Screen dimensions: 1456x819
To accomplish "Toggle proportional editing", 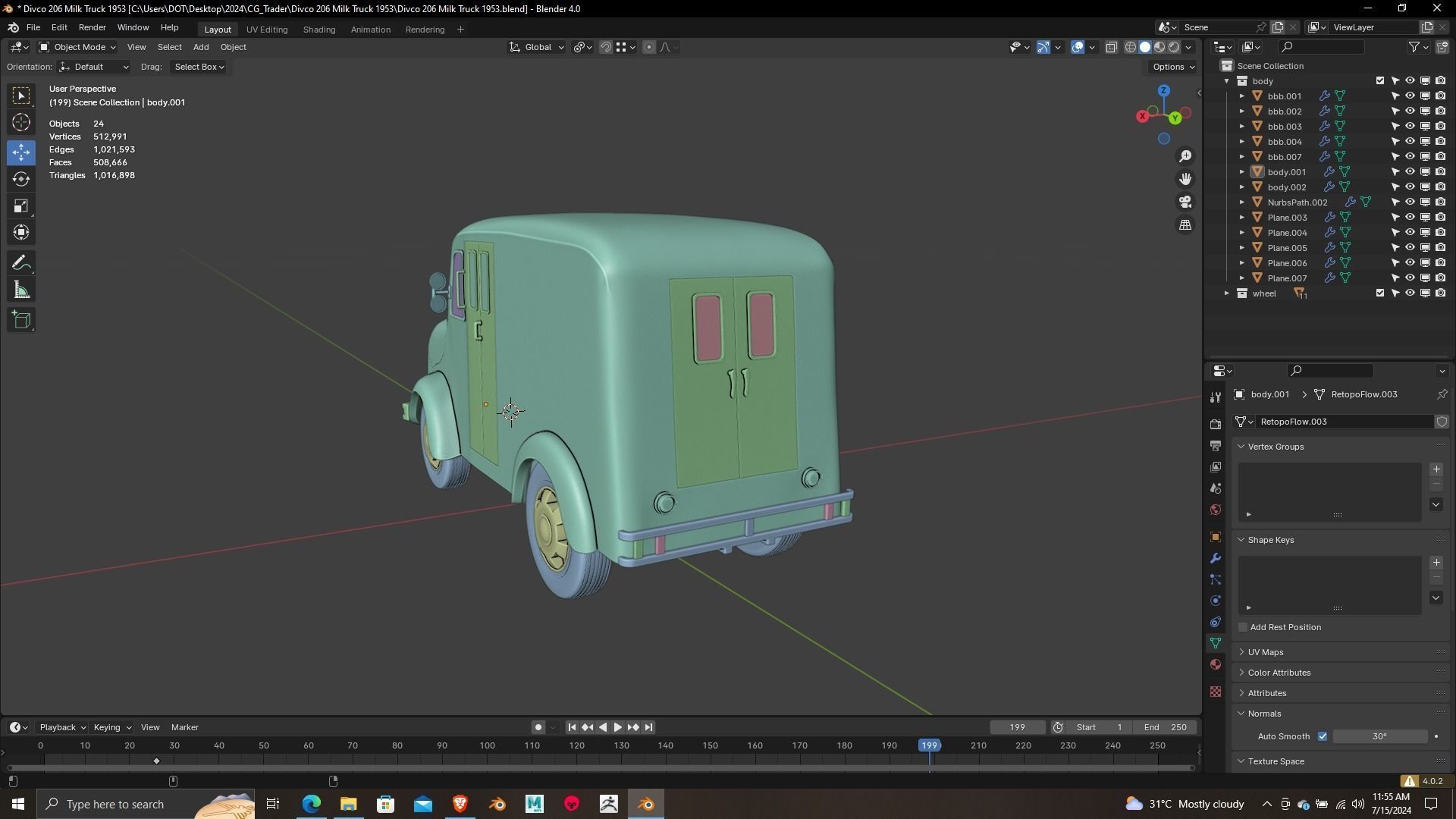I will pos(649,47).
